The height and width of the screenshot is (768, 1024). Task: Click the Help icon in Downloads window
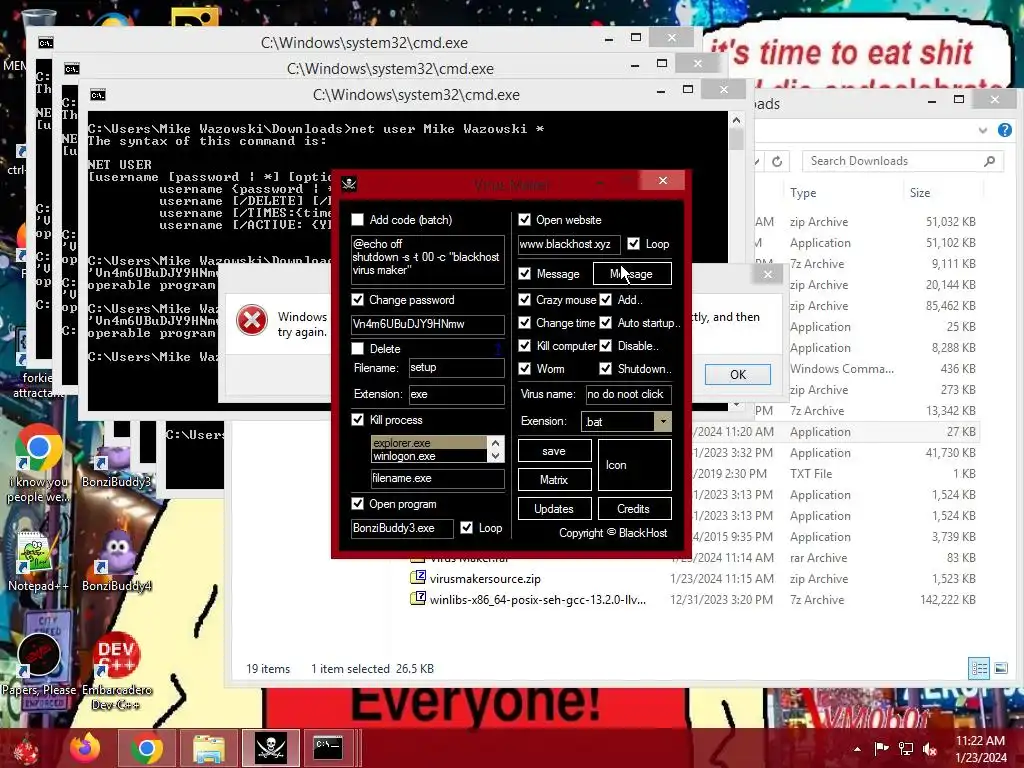tap(1004, 130)
